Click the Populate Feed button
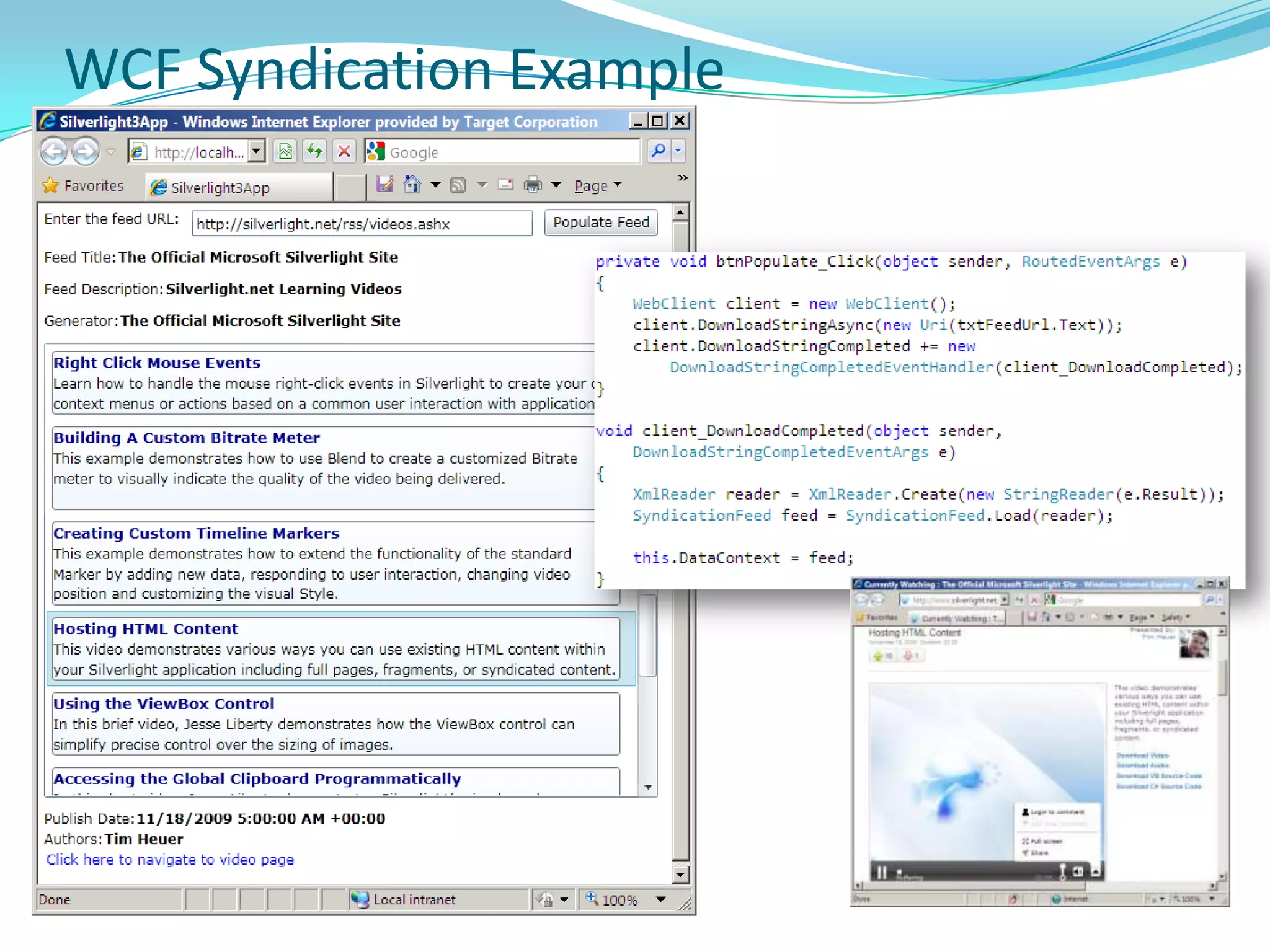Screen dimensions: 1270x952 click(x=600, y=223)
